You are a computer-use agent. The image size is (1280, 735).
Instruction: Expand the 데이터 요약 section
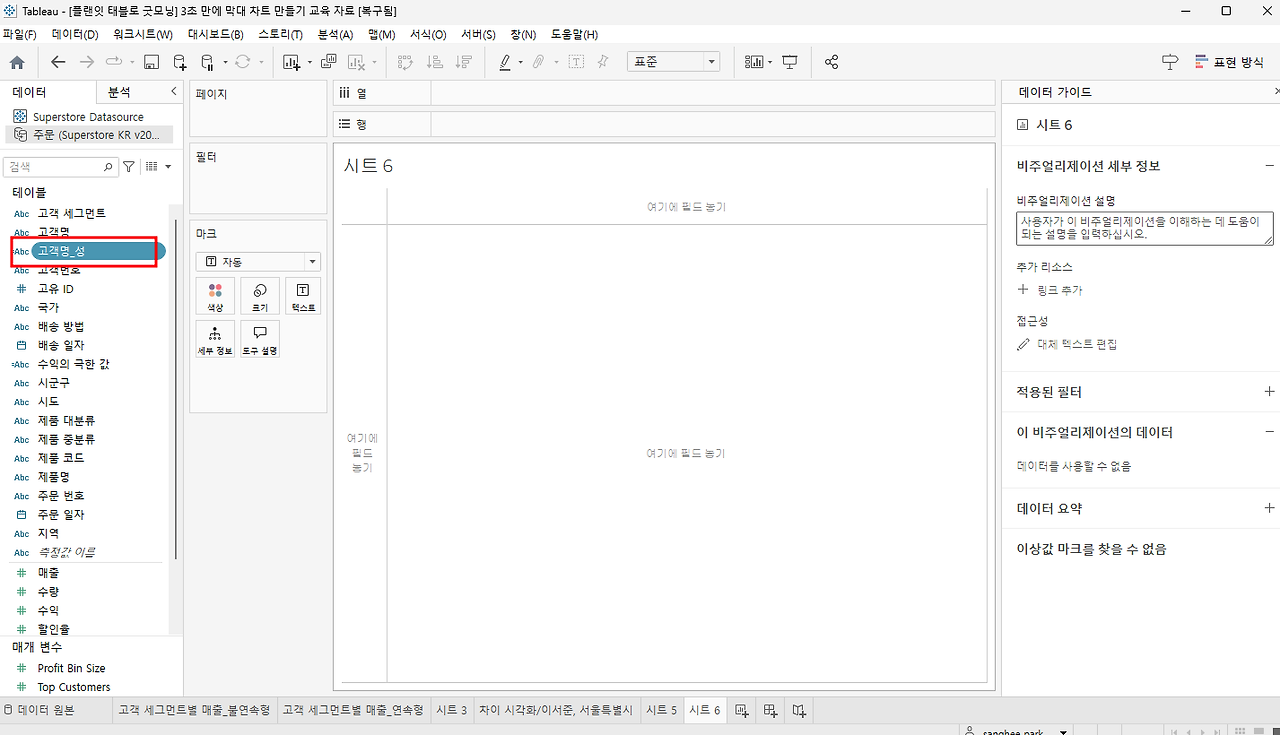click(1269, 508)
